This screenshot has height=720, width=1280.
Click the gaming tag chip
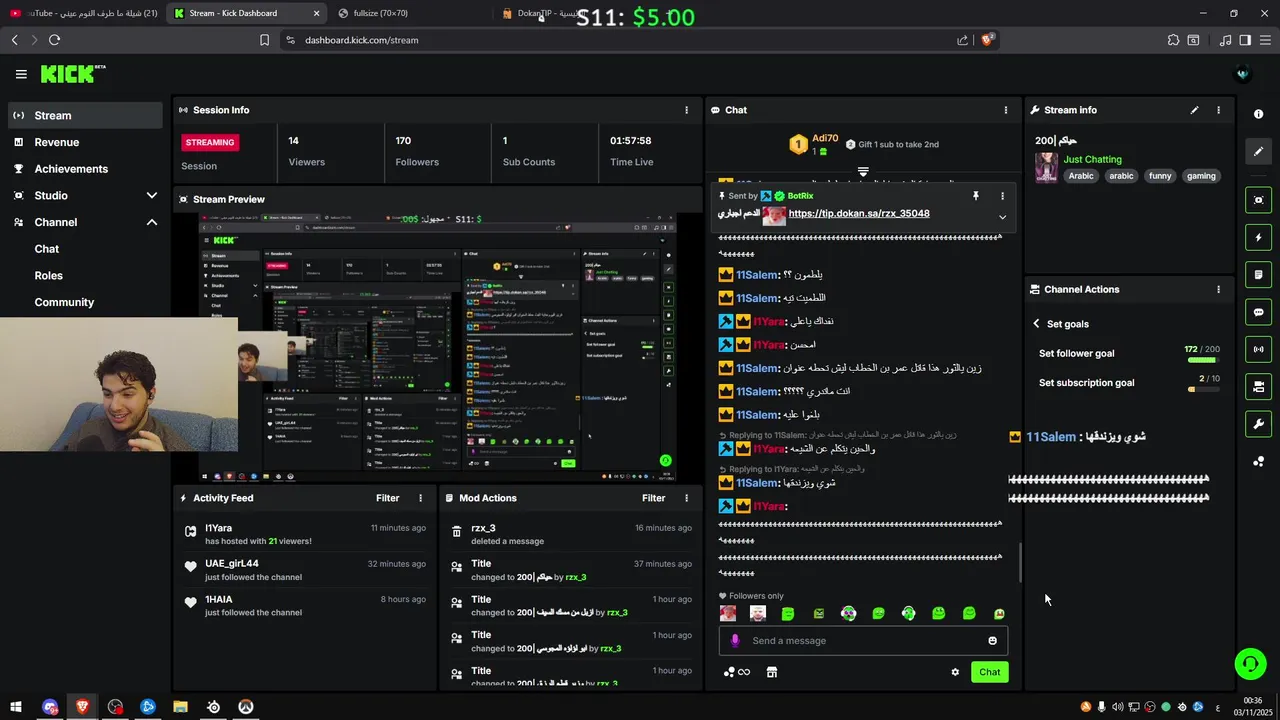(x=1201, y=176)
